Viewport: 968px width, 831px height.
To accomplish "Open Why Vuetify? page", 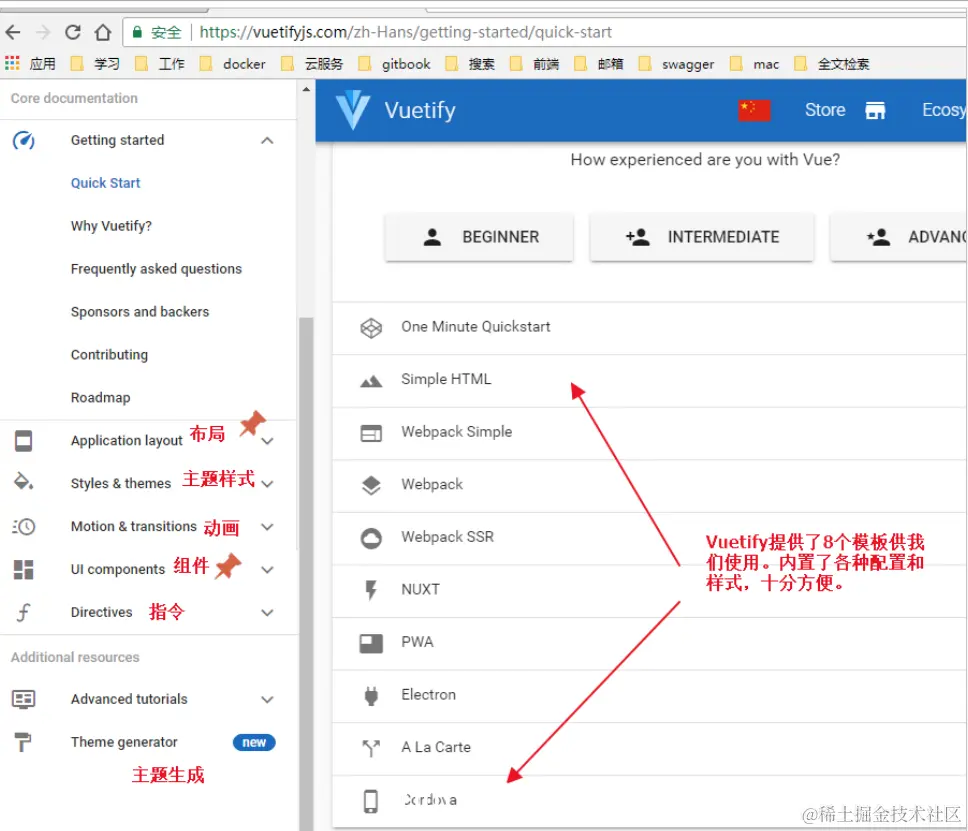I will tap(111, 226).
